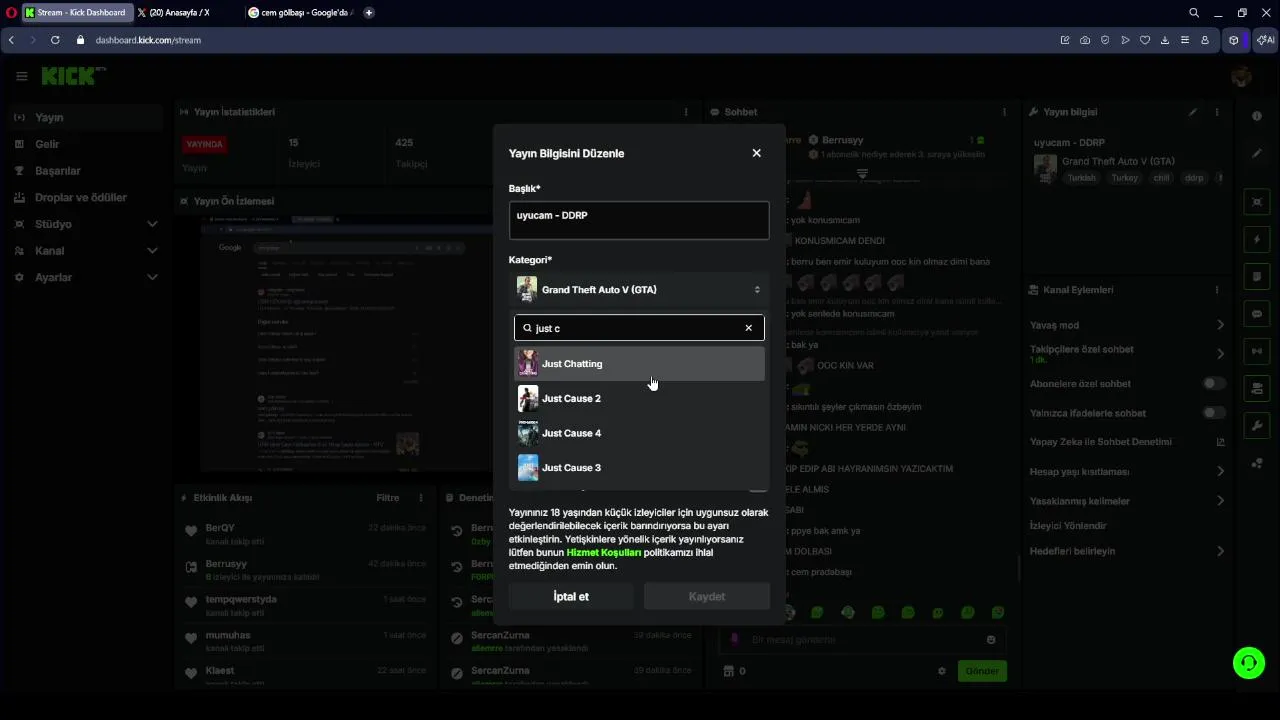This screenshot has height=720, width=1280.
Task: Click the browser address bar URL
Action: [x=148, y=40]
